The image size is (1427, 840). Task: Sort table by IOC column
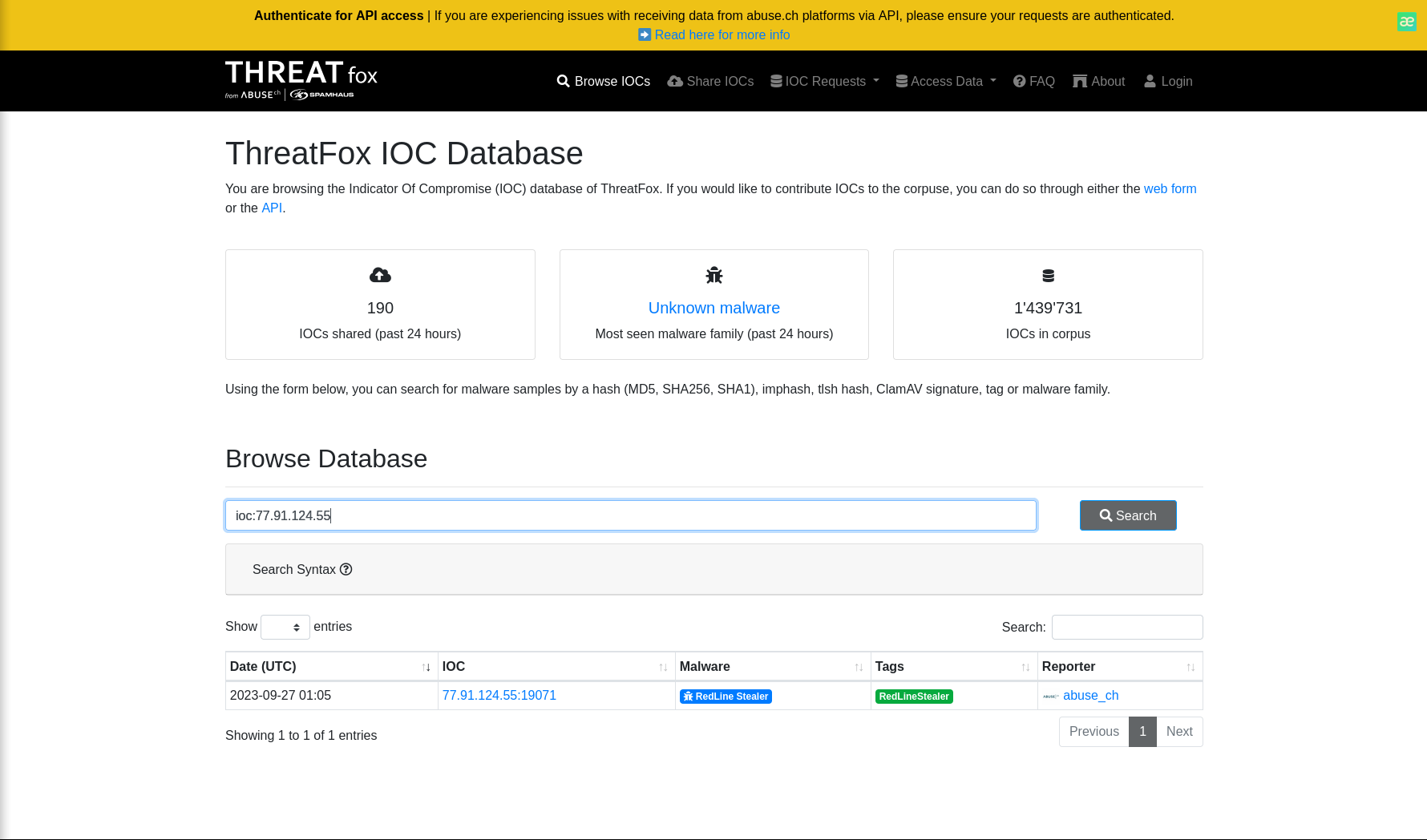556,667
